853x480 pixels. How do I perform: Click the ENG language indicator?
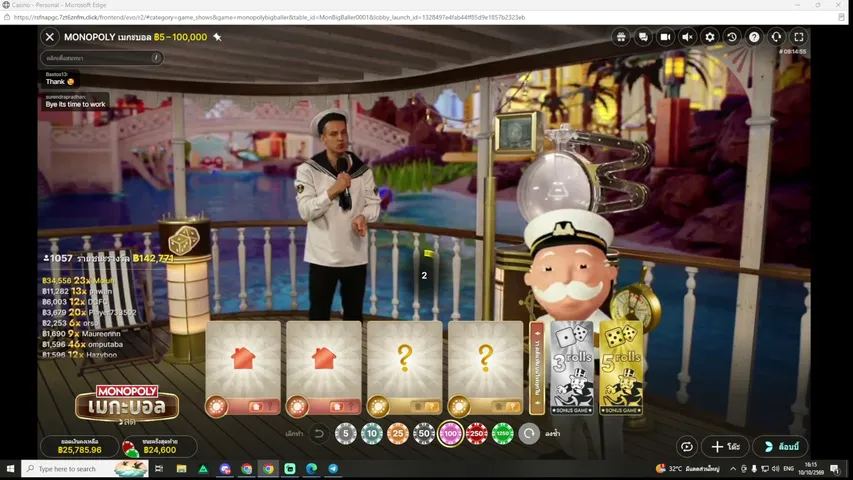(788, 469)
